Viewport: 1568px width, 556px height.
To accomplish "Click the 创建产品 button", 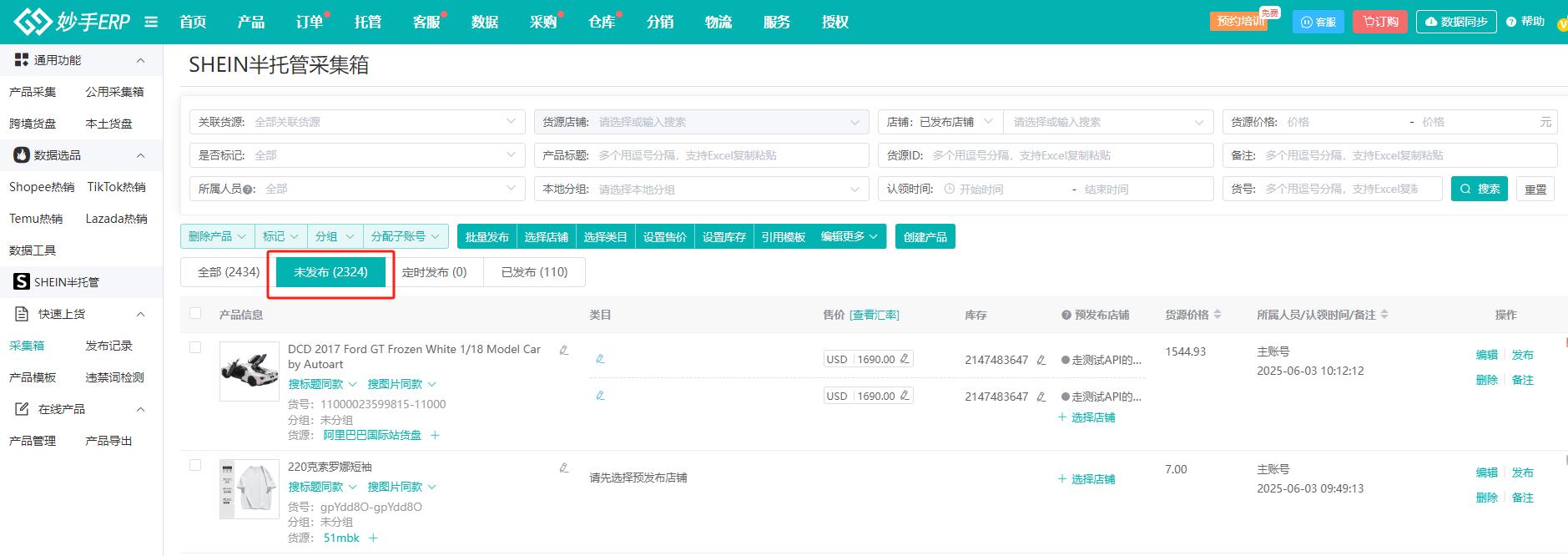I will [925, 237].
